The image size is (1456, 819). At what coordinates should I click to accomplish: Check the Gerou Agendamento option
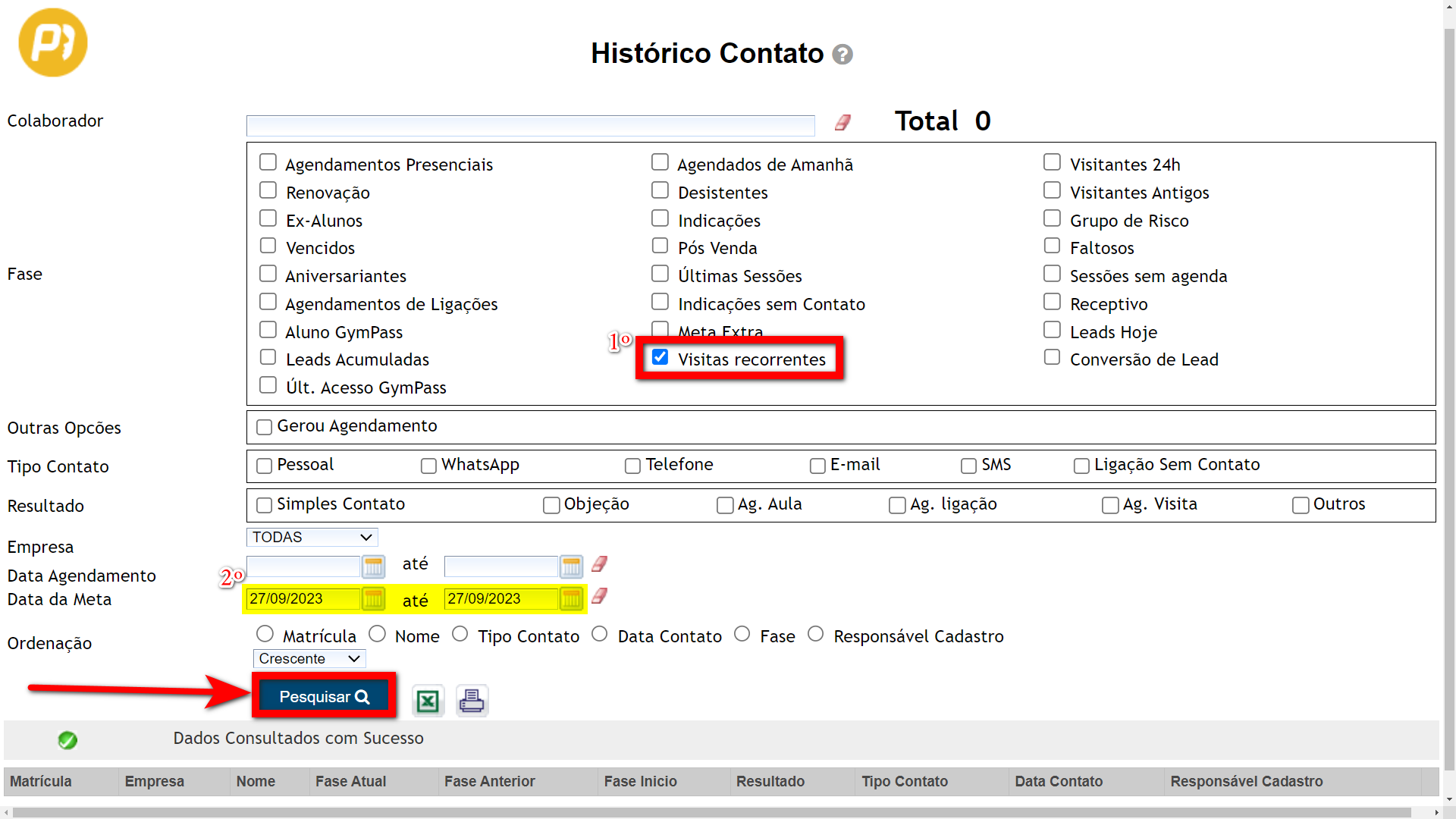tap(264, 427)
